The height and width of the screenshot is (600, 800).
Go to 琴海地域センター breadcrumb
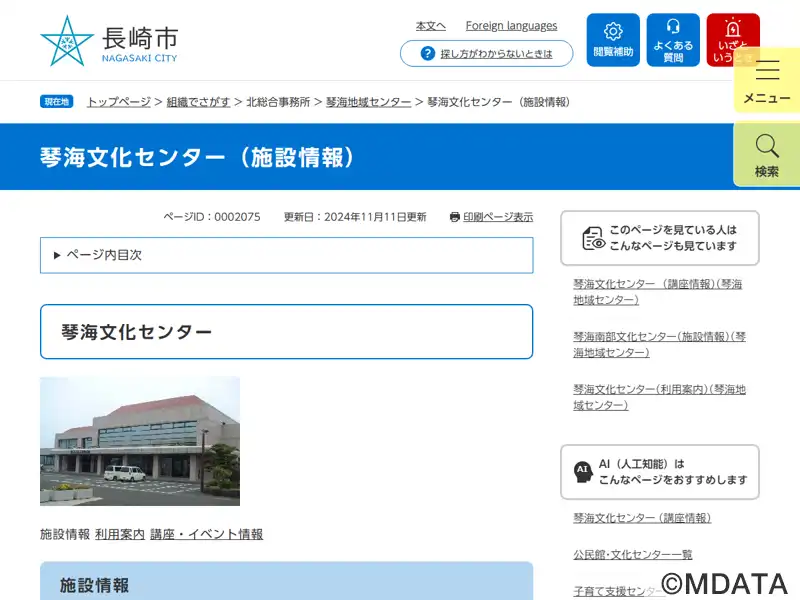(368, 102)
